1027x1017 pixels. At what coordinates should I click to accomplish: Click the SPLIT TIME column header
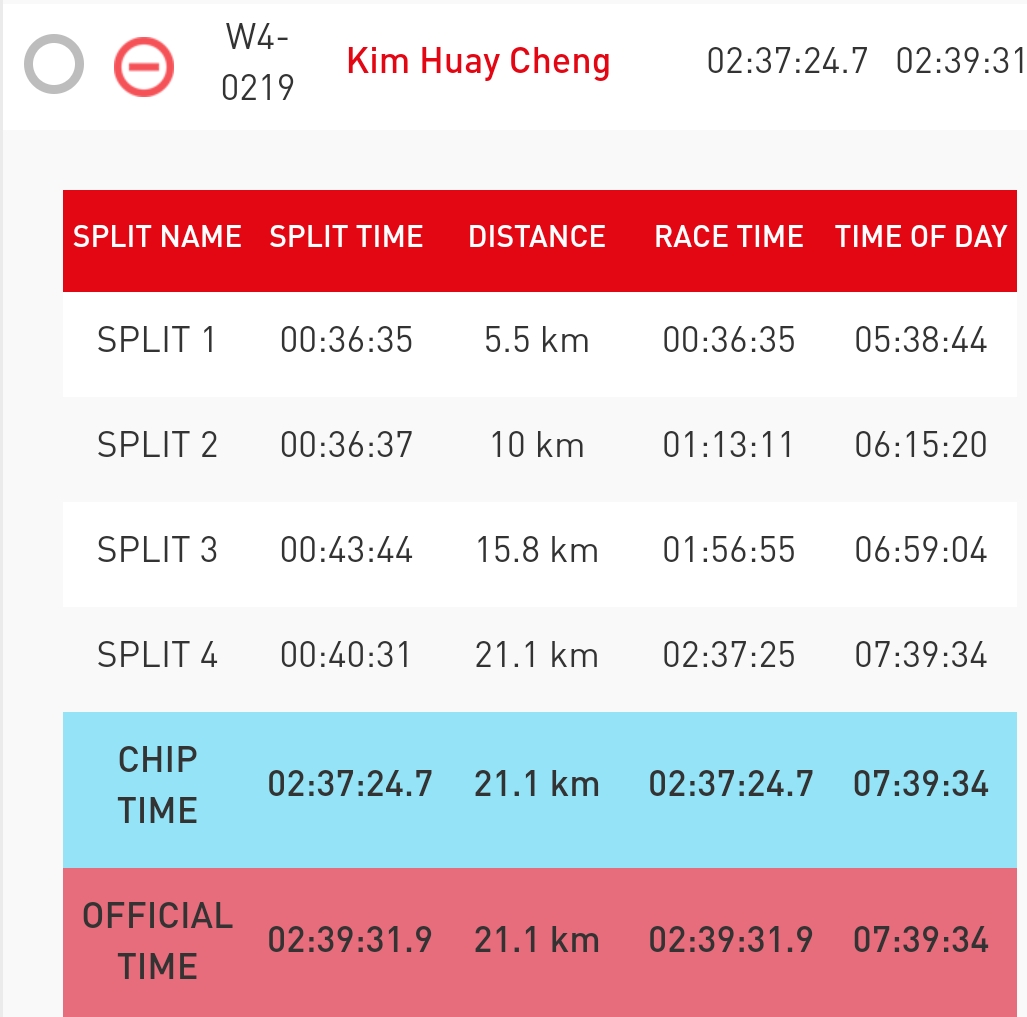pos(346,236)
